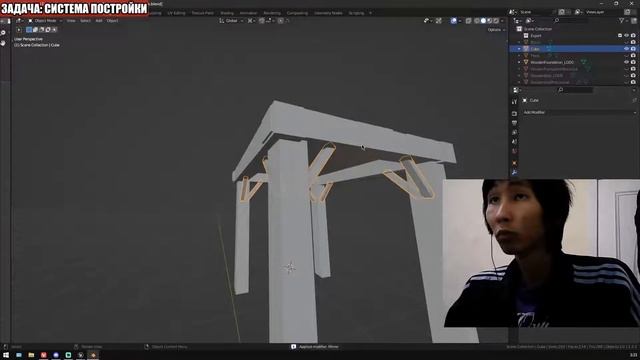Choose the invert-selection mode icon
The height and width of the screenshot is (360, 640).
pos(48,29)
